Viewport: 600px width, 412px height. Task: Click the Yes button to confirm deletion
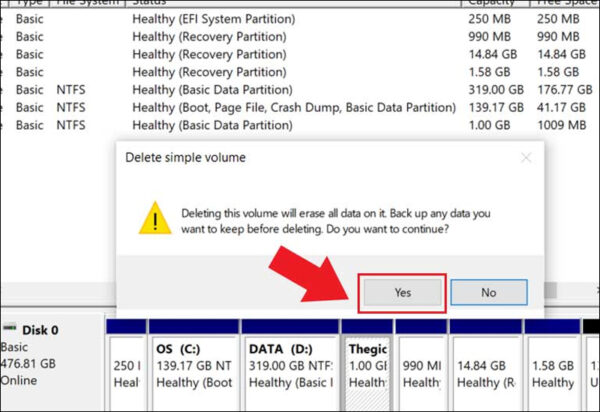click(402, 292)
